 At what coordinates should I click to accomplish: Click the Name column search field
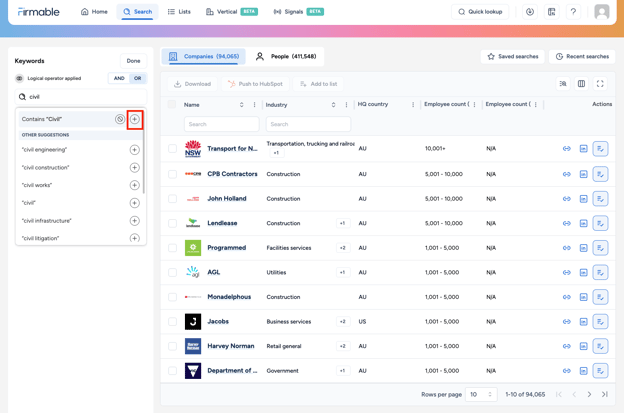pyautogui.click(x=222, y=124)
